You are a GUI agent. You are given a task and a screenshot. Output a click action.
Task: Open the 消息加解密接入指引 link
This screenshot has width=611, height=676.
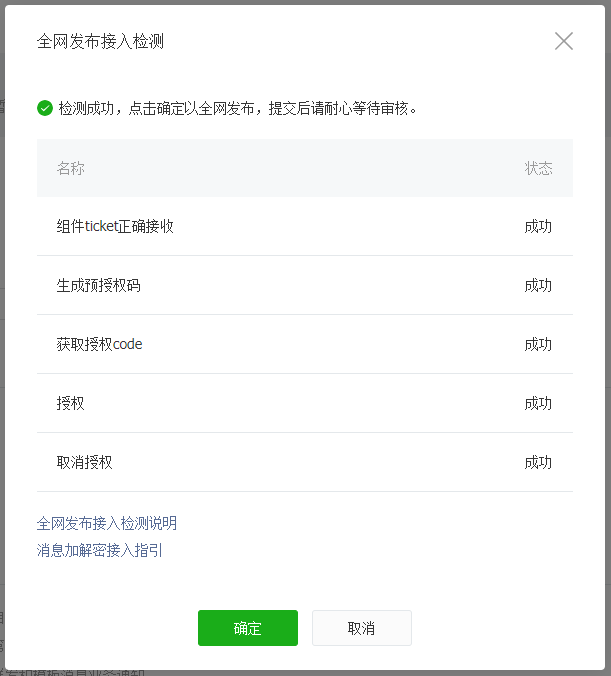(100, 550)
